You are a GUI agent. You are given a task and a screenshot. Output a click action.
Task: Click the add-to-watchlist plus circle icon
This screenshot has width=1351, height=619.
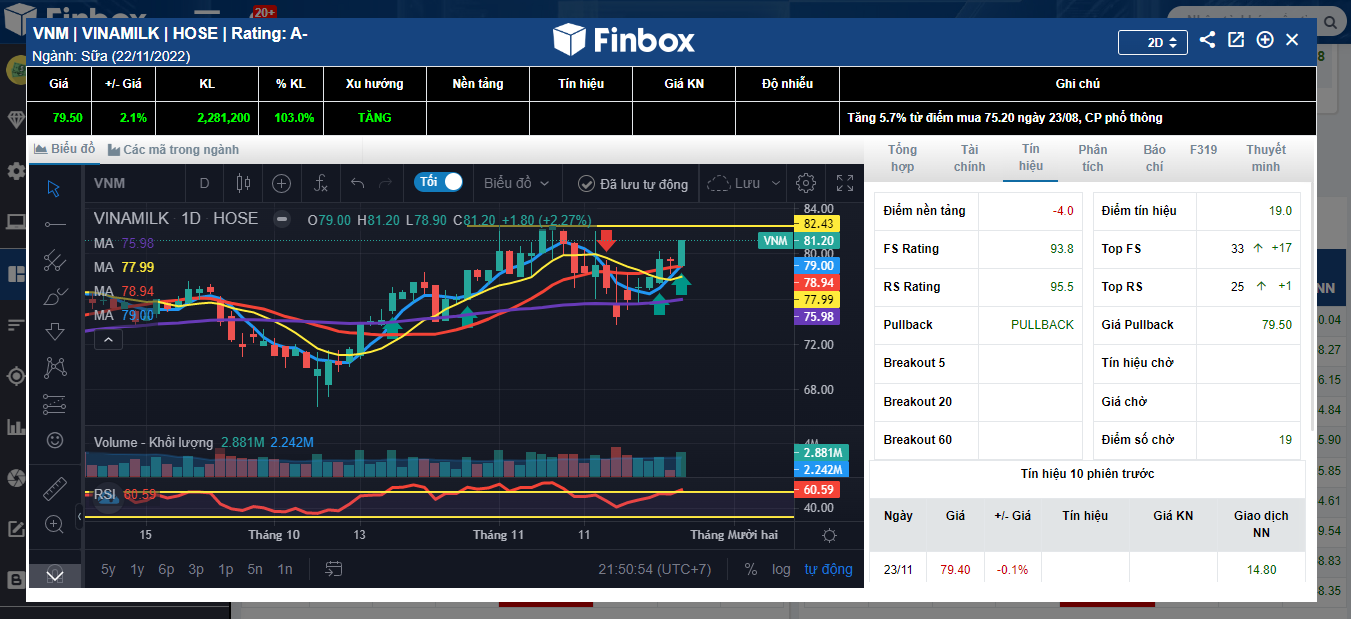(x=1265, y=40)
